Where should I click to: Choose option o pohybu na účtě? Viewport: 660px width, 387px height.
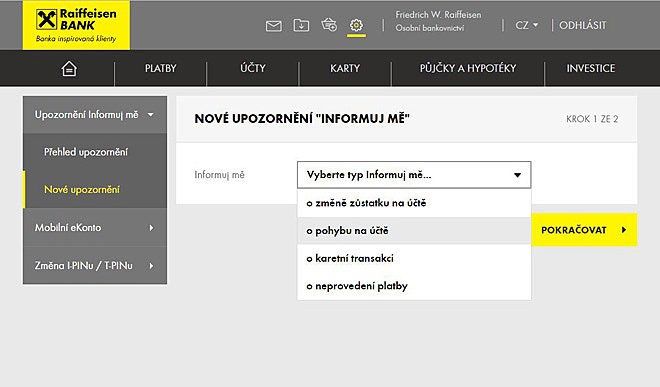[414, 231]
